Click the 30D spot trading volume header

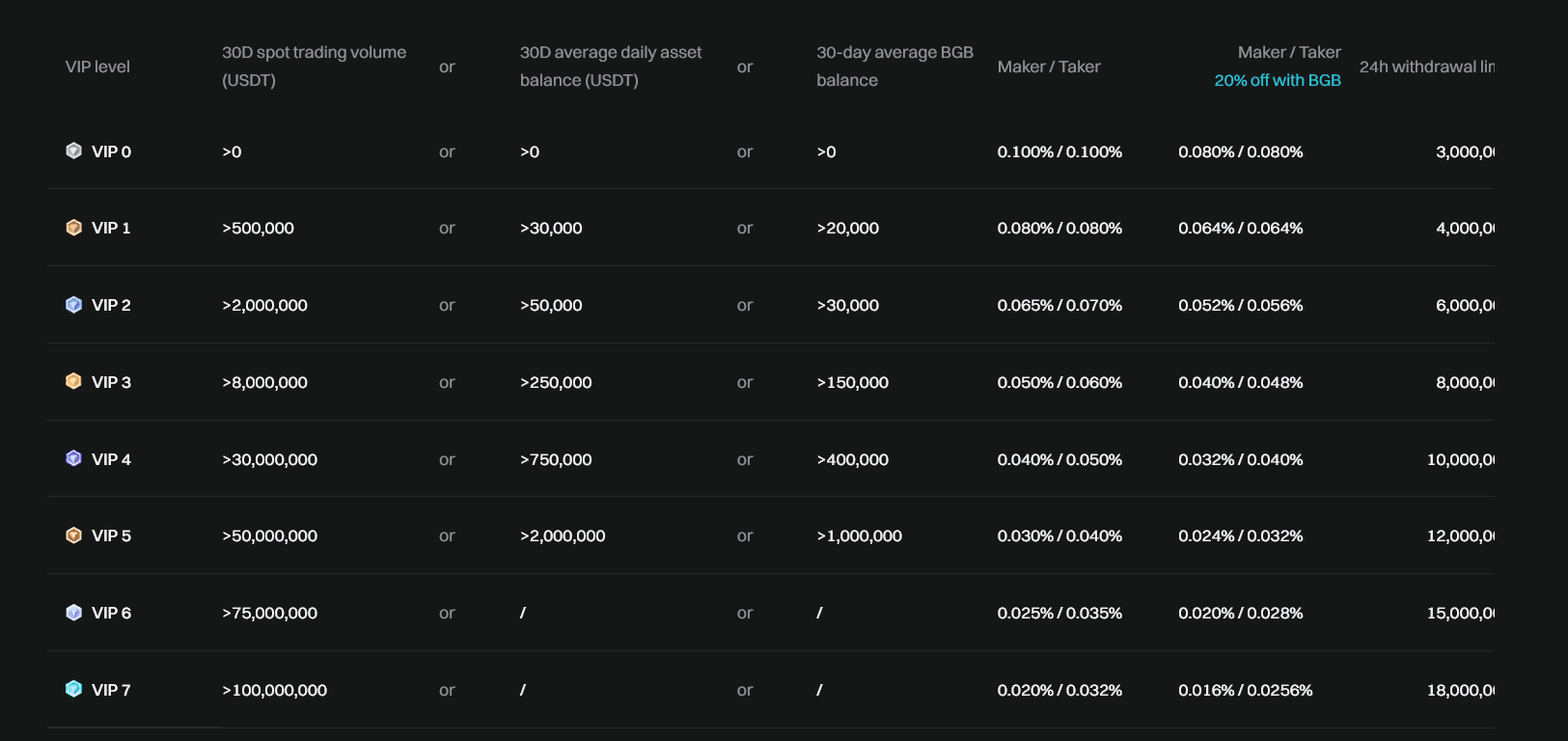[x=314, y=66]
